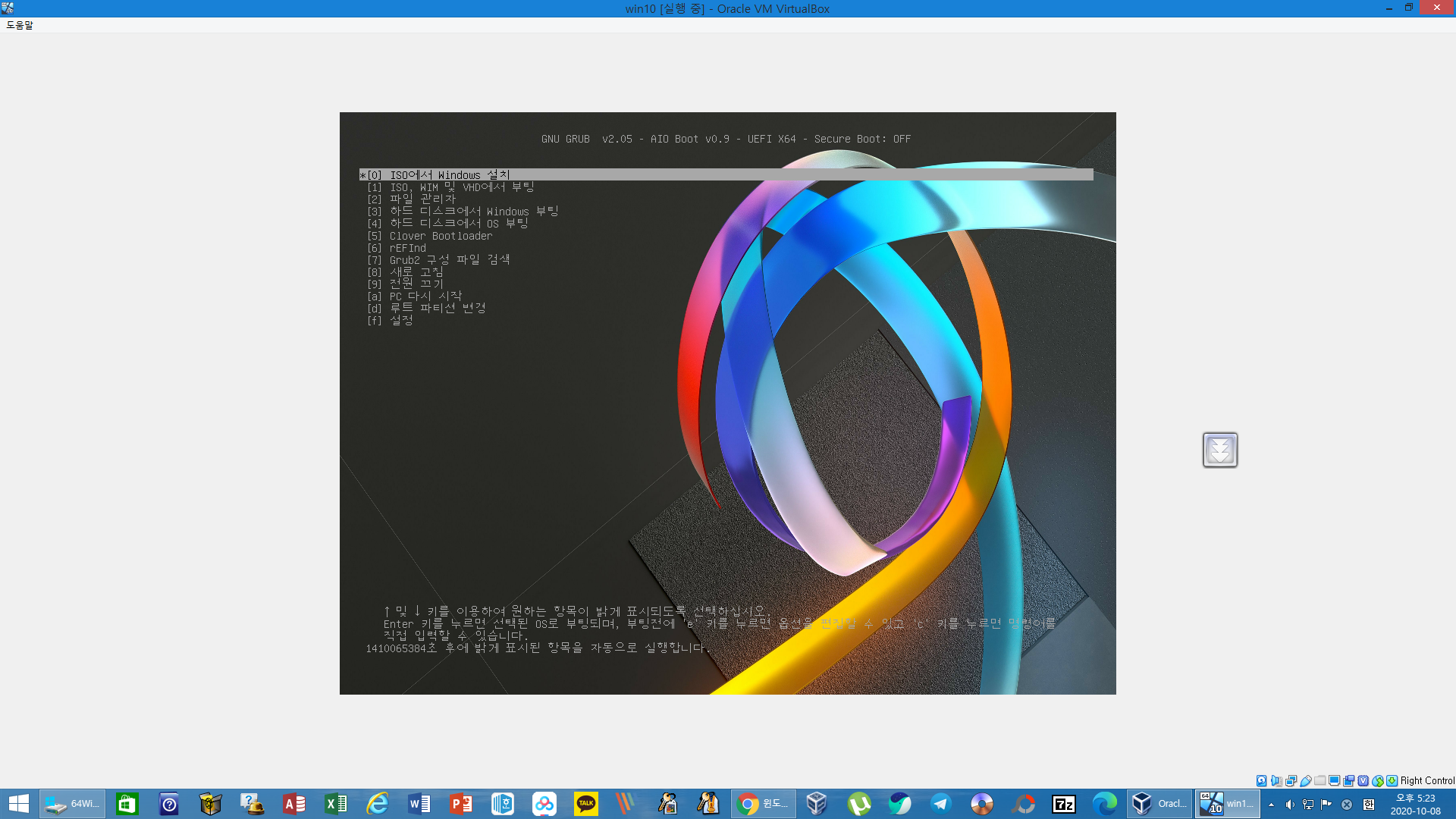1456x819 pixels.
Task: Open Telegram from the taskbar
Action: [941, 804]
